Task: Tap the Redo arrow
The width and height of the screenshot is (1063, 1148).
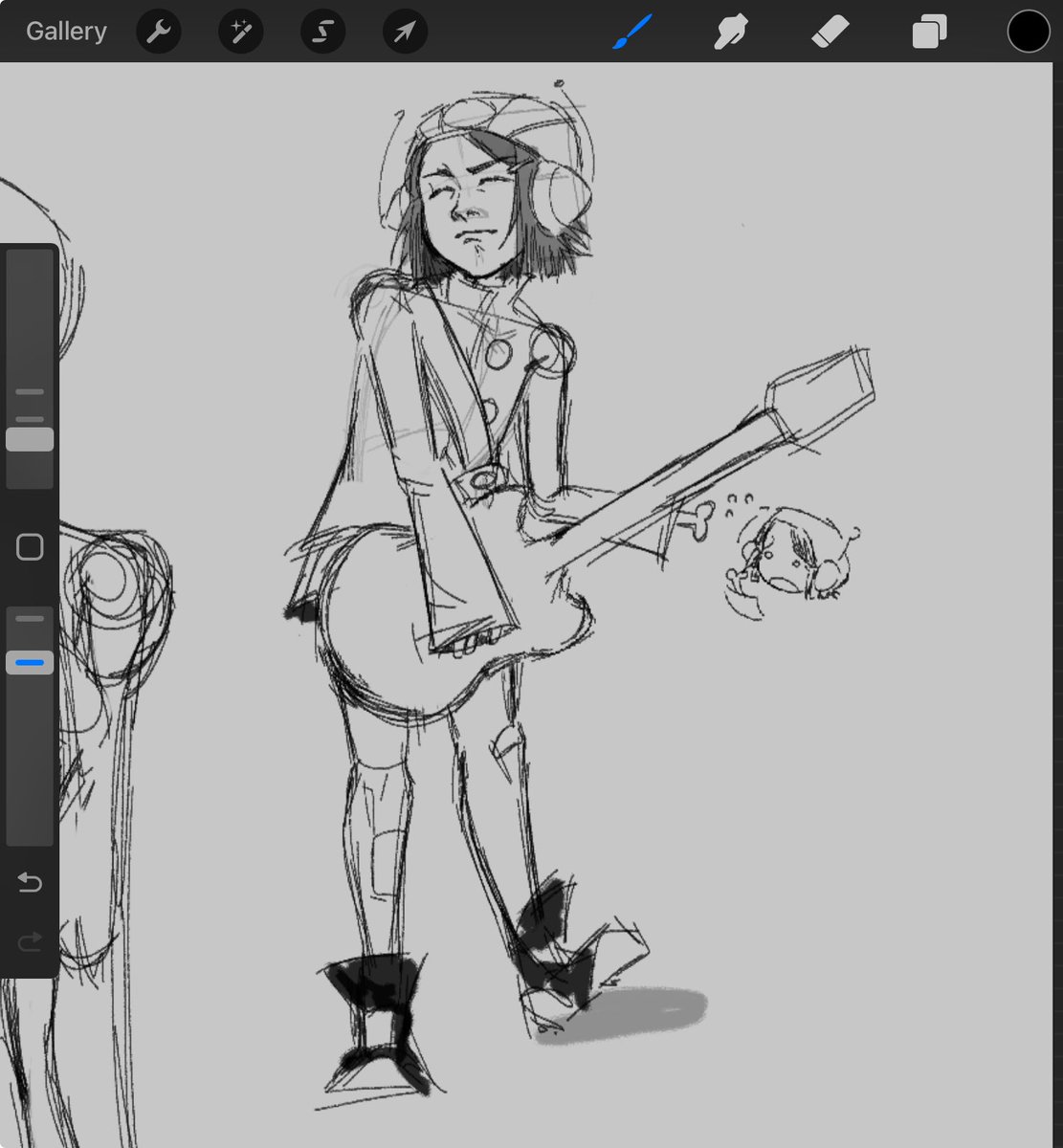Action: [30, 941]
